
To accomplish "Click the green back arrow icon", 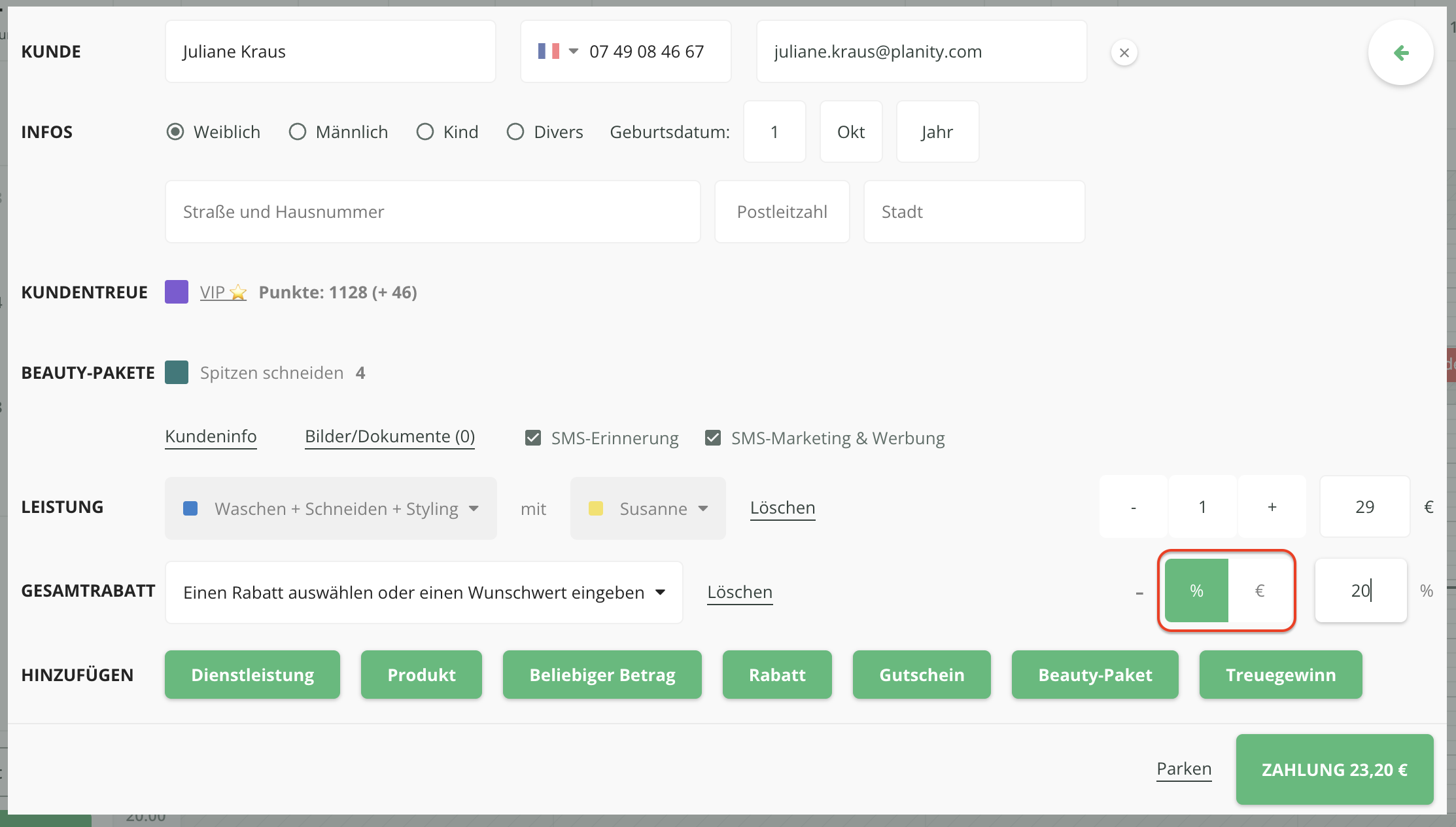I will pos(1400,53).
